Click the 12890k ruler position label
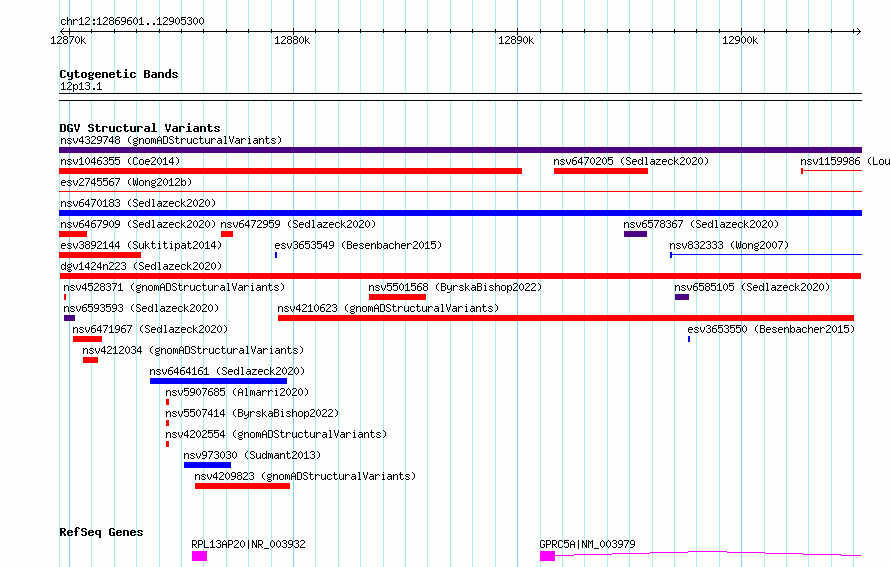This screenshot has width=890, height=567. click(516, 40)
